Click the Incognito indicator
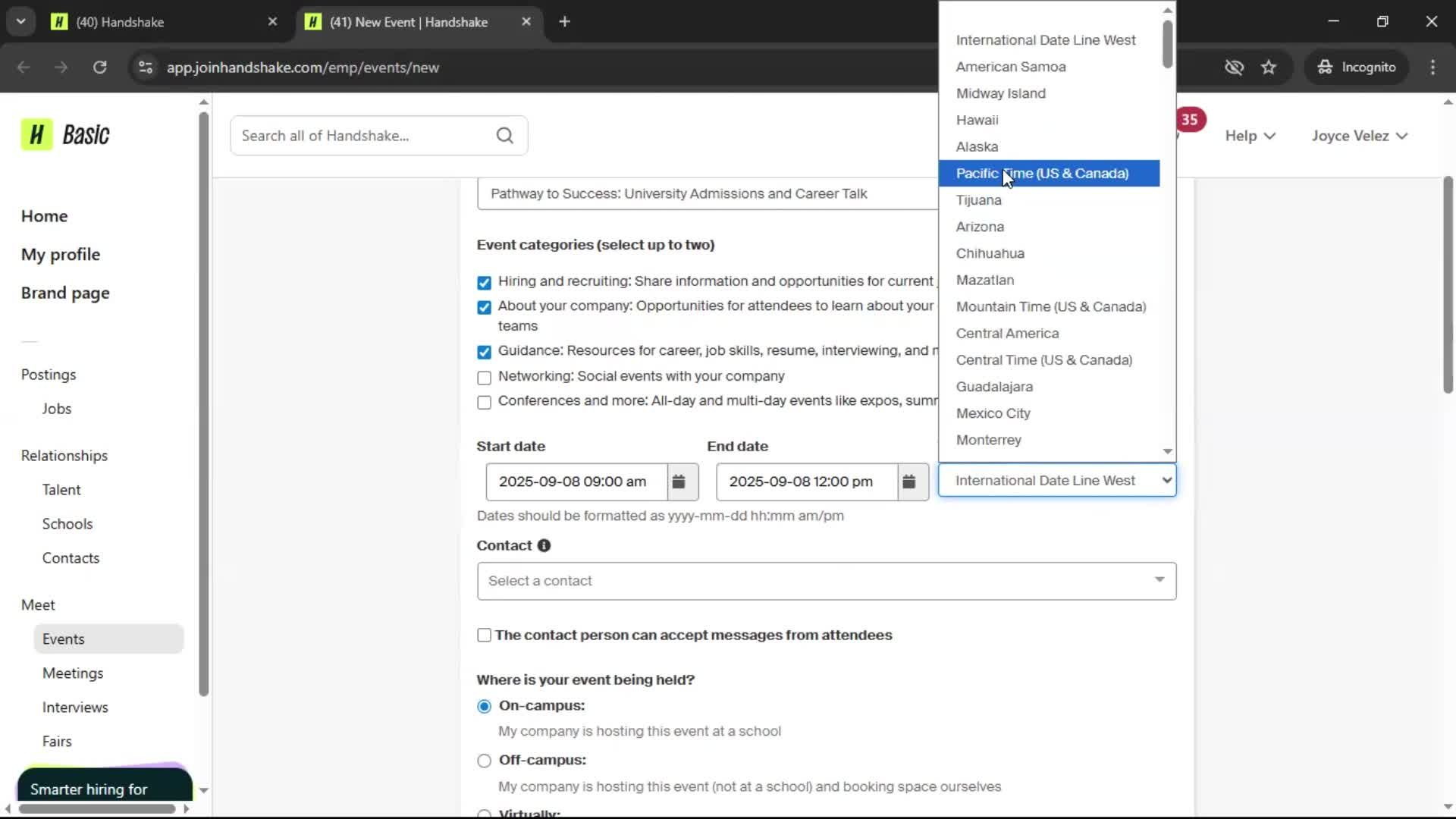 [1357, 67]
